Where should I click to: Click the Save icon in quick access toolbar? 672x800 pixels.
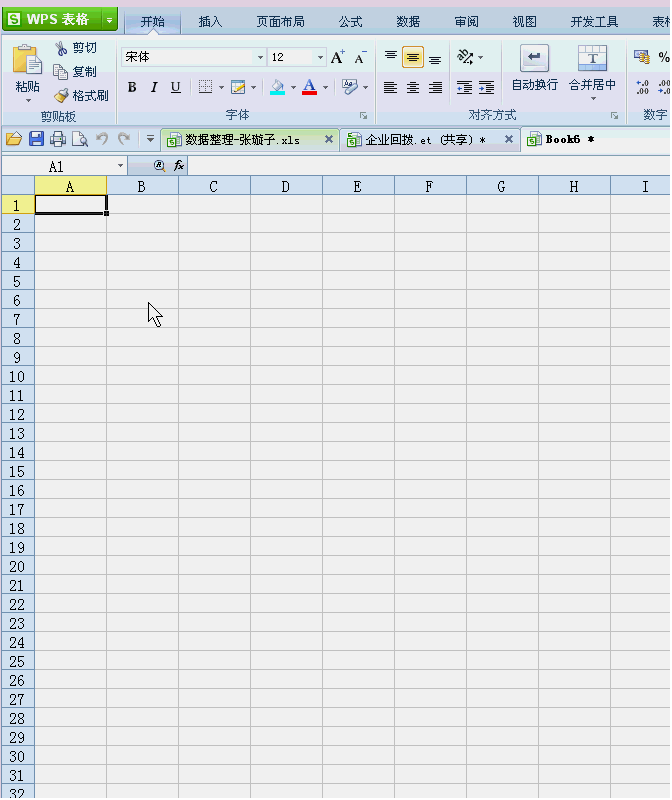click(x=36, y=139)
